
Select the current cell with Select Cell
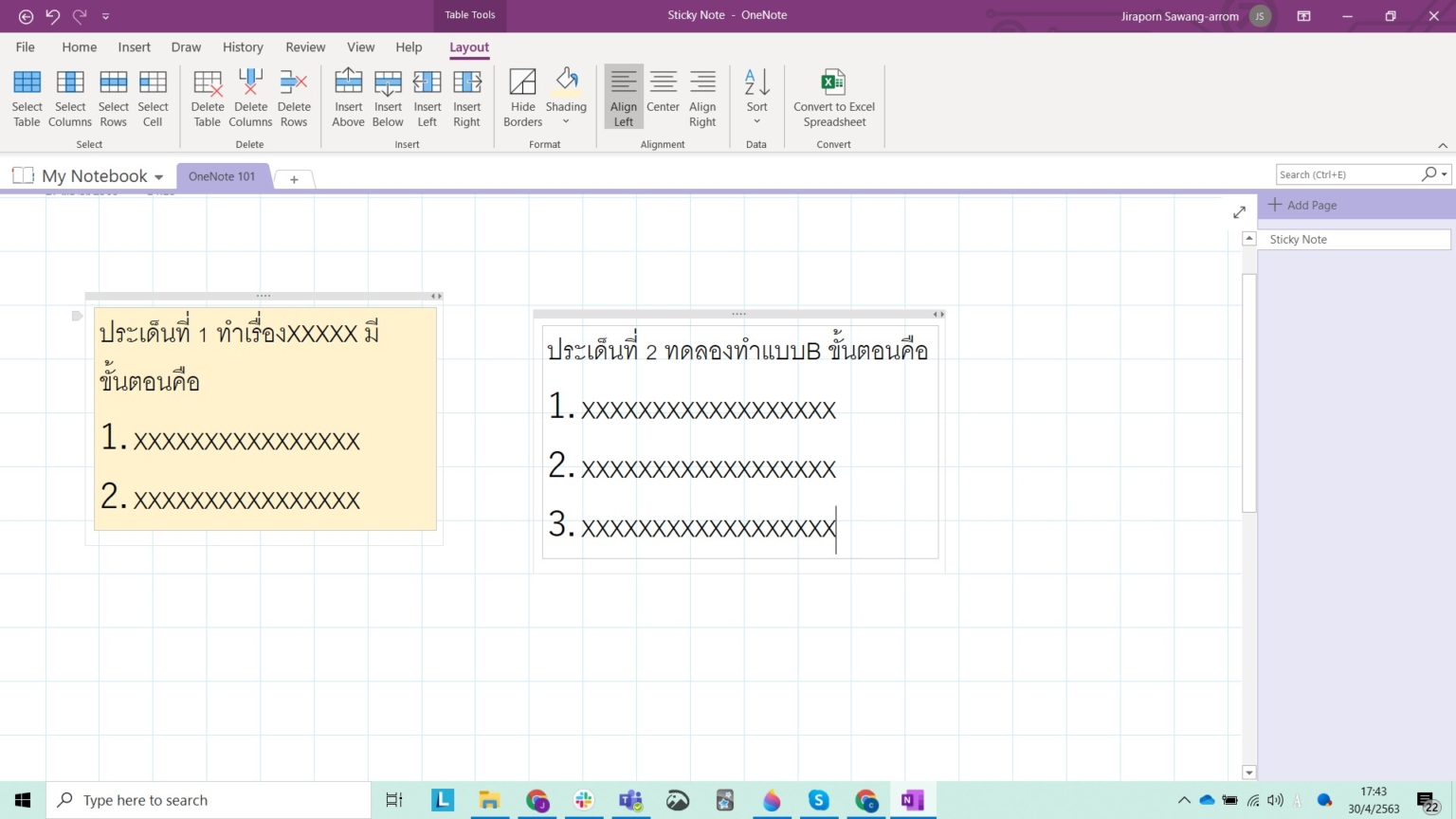coord(153,97)
